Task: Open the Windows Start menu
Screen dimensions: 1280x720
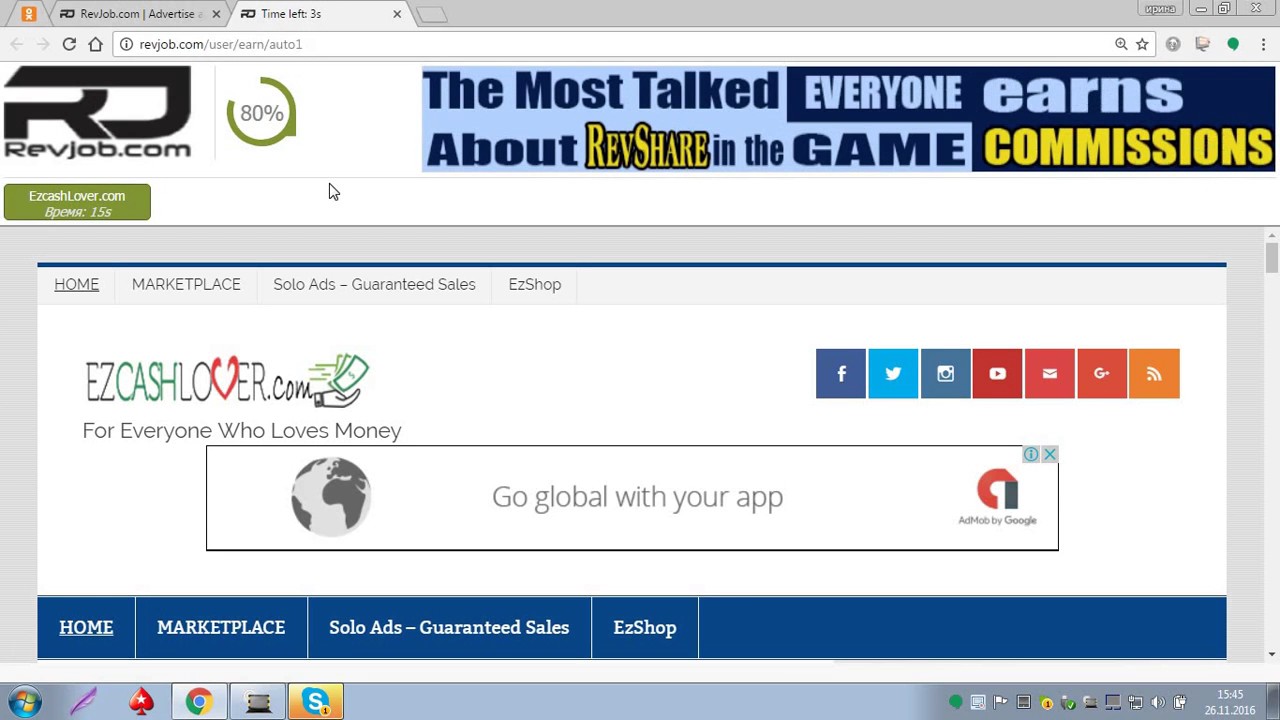Action: coord(24,702)
